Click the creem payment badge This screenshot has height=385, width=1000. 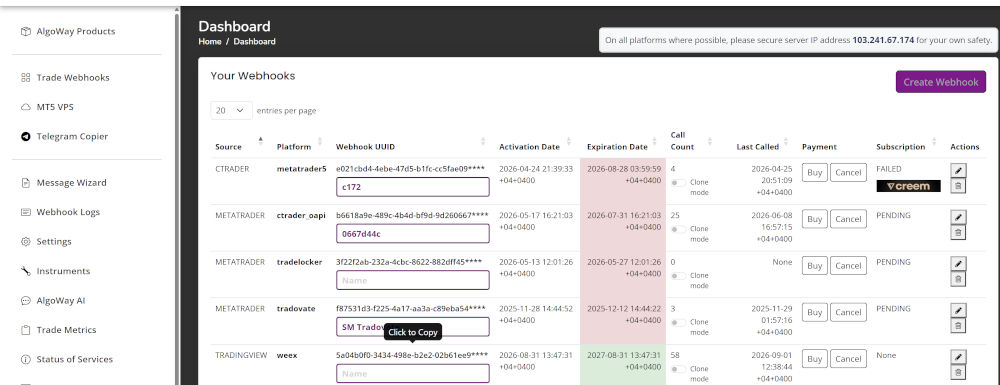pos(908,186)
